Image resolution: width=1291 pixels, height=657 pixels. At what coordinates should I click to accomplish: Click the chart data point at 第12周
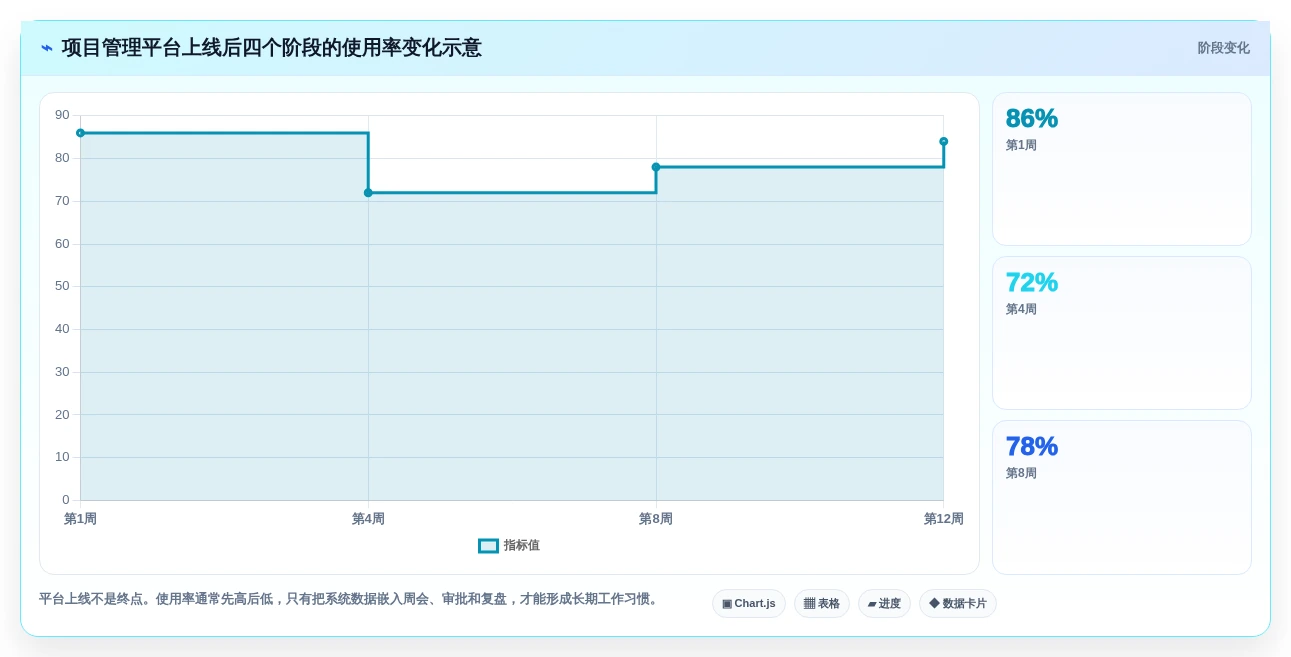click(x=943, y=142)
